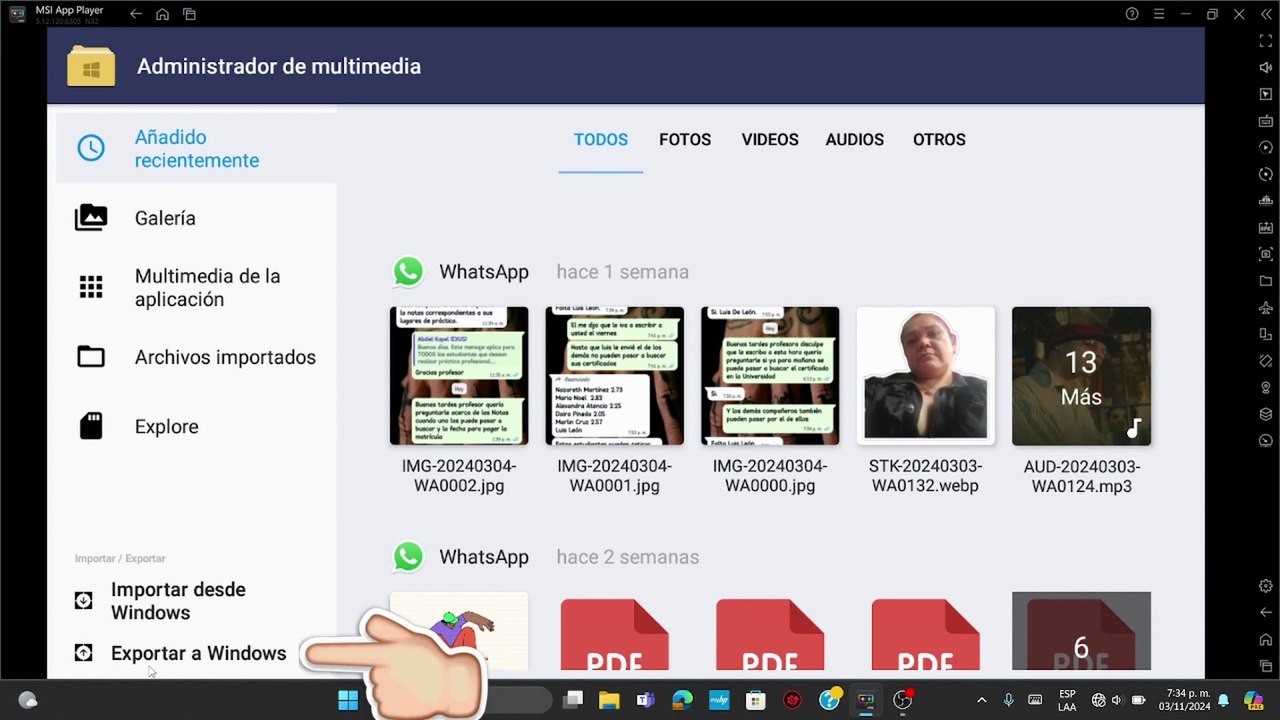Switch to the TODOS tab
This screenshot has width=1280, height=720.
(601, 140)
